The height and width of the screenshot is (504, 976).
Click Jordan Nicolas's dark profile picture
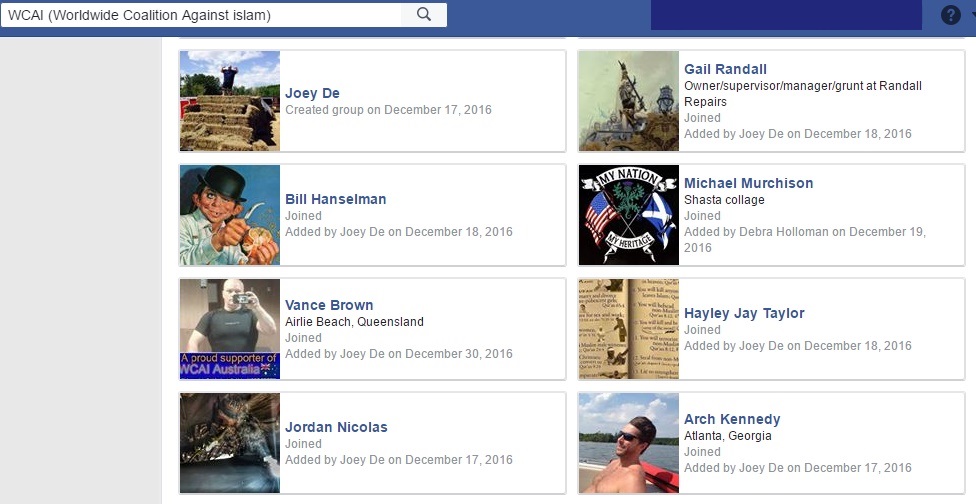coord(230,443)
